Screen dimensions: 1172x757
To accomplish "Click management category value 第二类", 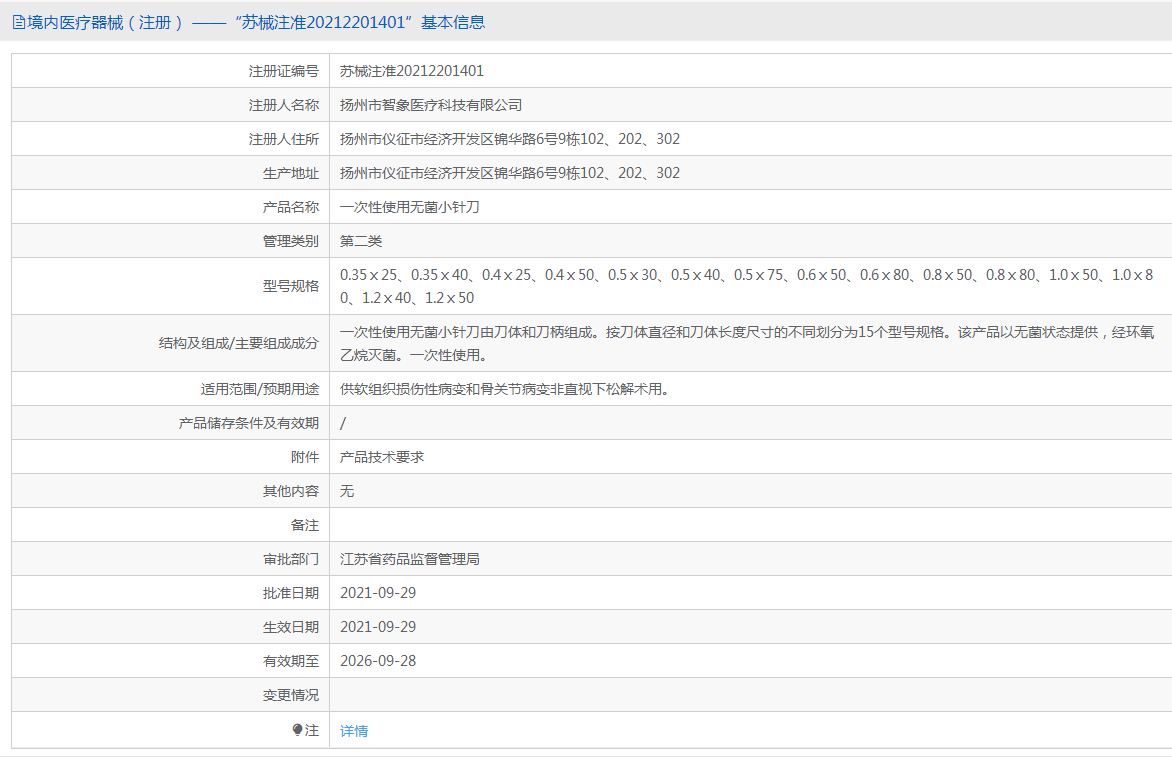I will (361, 241).
